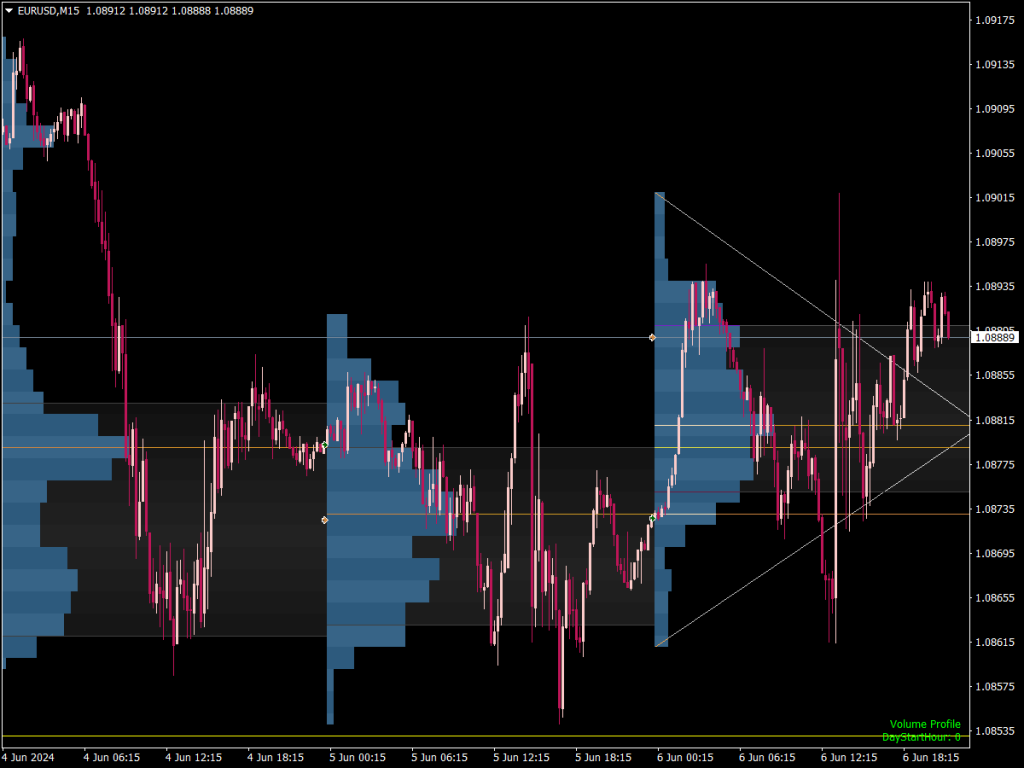Click the 4 Jun 2024 date label on the time axis
This screenshot has width=1024, height=768.
[28, 757]
